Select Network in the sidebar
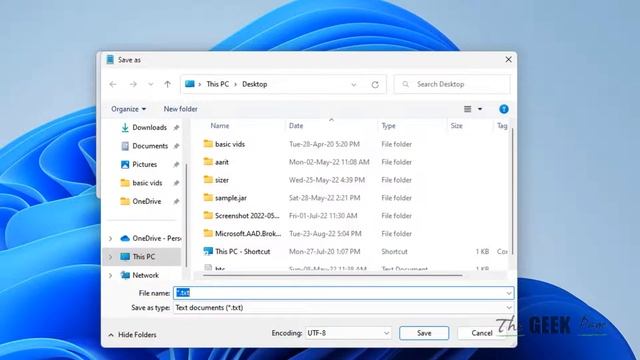The image size is (640, 360). [x=145, y=275]
